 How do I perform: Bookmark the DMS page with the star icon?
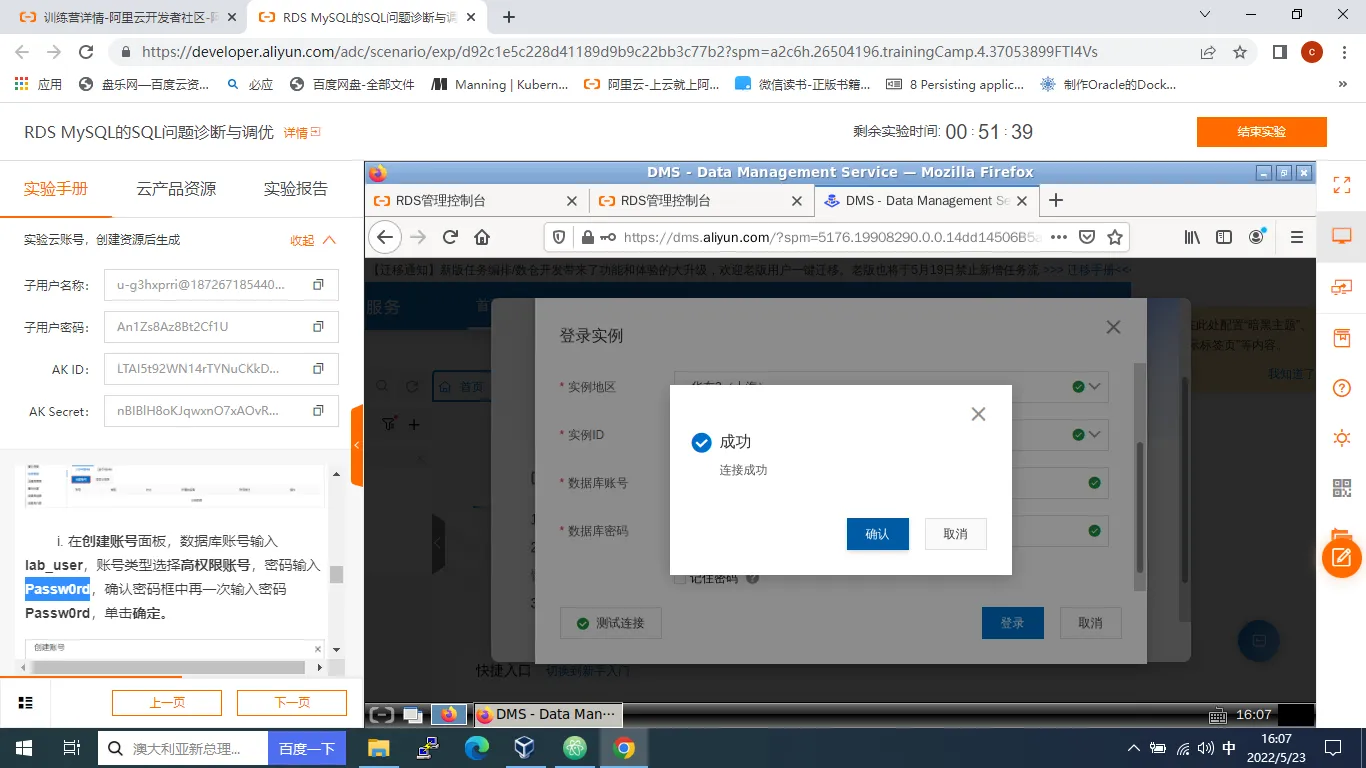[x=1115, y=237]
